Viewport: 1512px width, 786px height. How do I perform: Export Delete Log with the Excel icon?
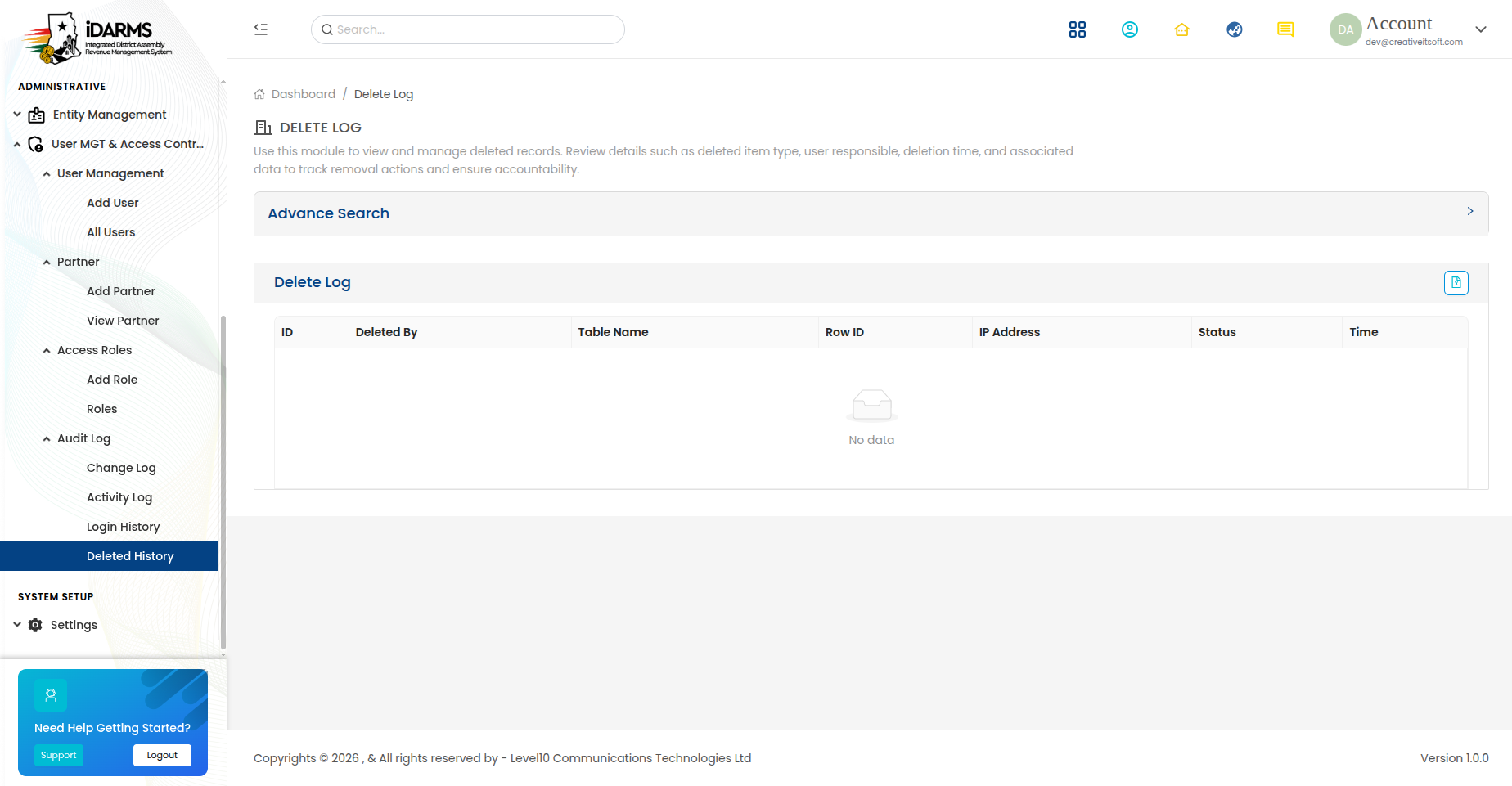point(1456,283)
